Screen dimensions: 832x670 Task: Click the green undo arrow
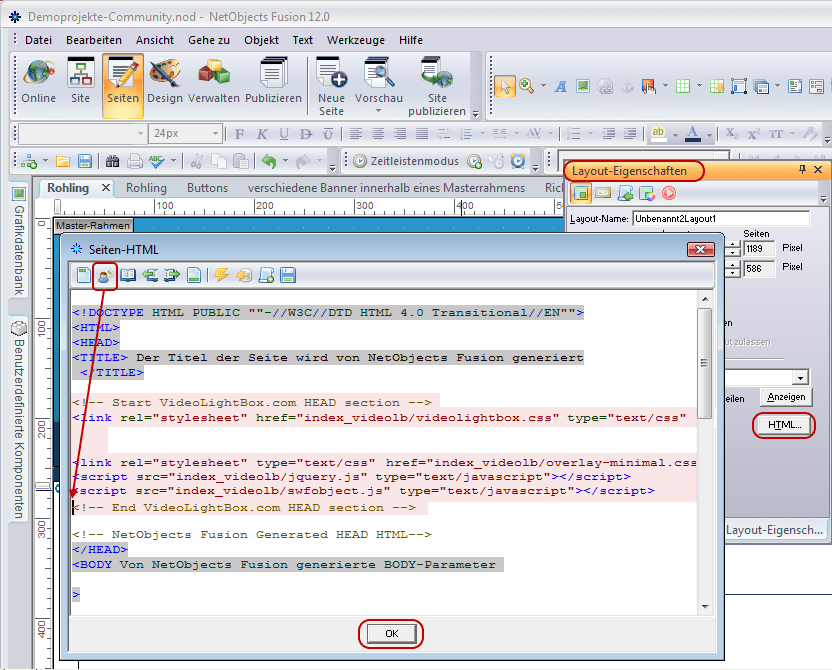pyautogui.click(x=269, y=161)
